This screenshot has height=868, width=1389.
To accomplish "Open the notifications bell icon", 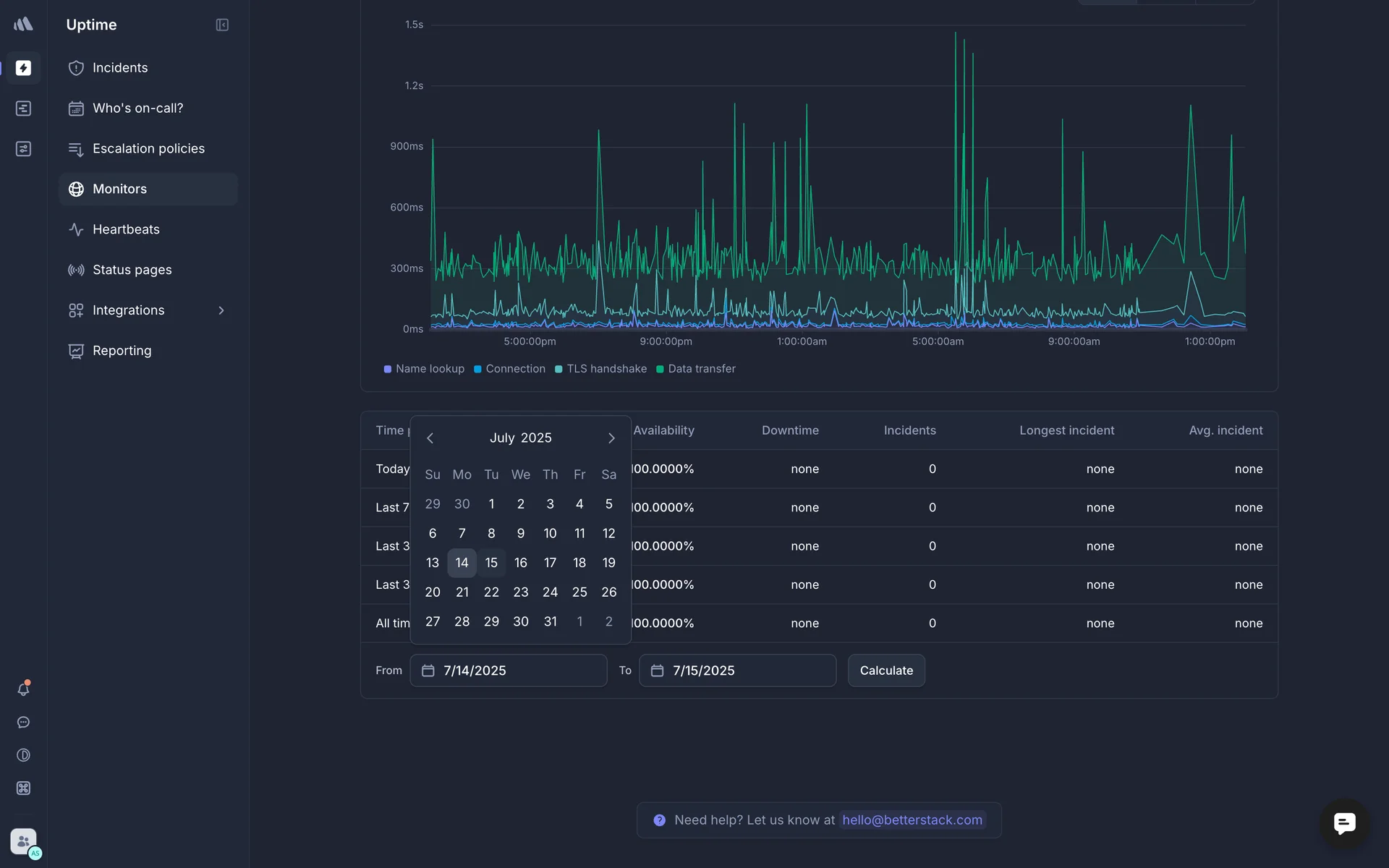I will tap(23, 689).
